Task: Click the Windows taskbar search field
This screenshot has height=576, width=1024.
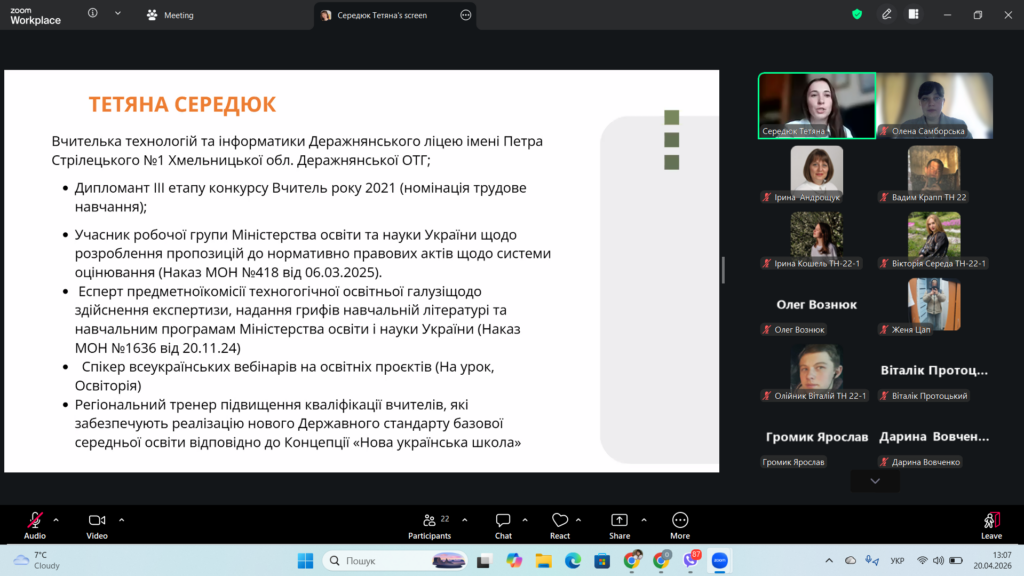Action: tap(378, 561)
